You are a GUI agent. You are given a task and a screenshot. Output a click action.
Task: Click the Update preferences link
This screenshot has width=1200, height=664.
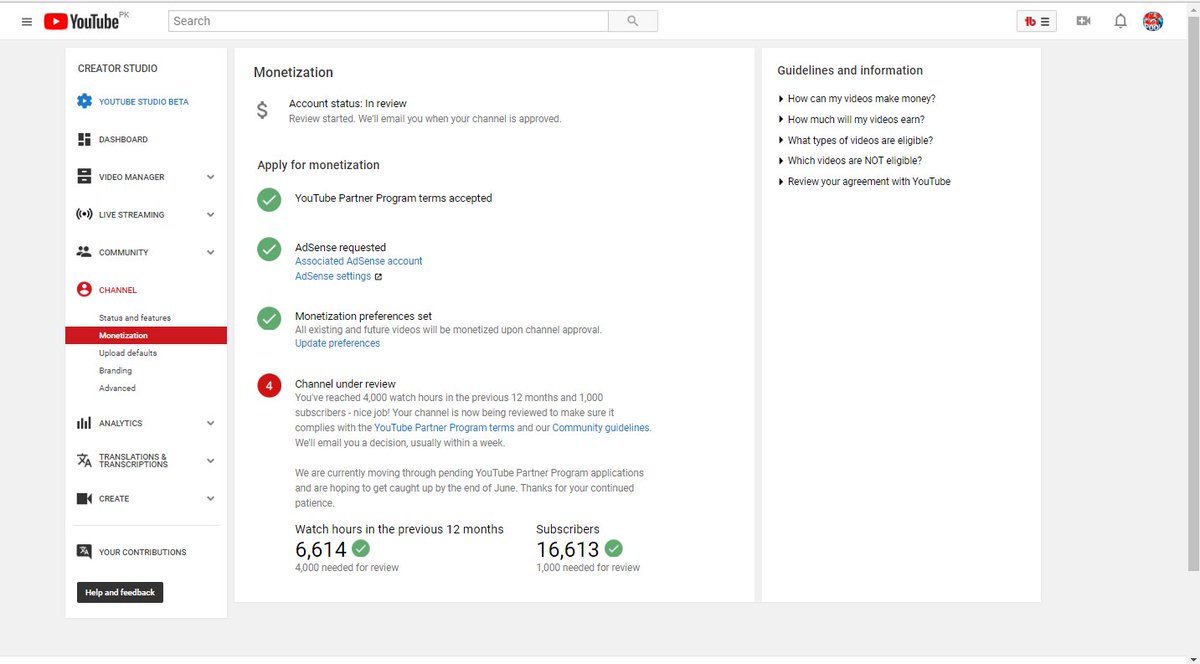point(338,344)
